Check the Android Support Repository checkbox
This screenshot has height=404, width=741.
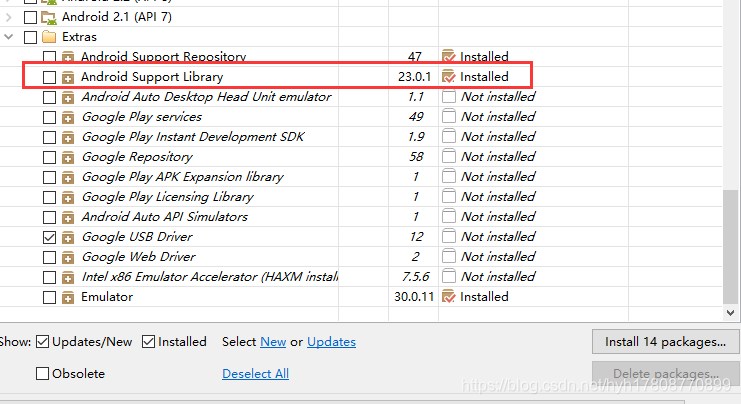(49, 58)
